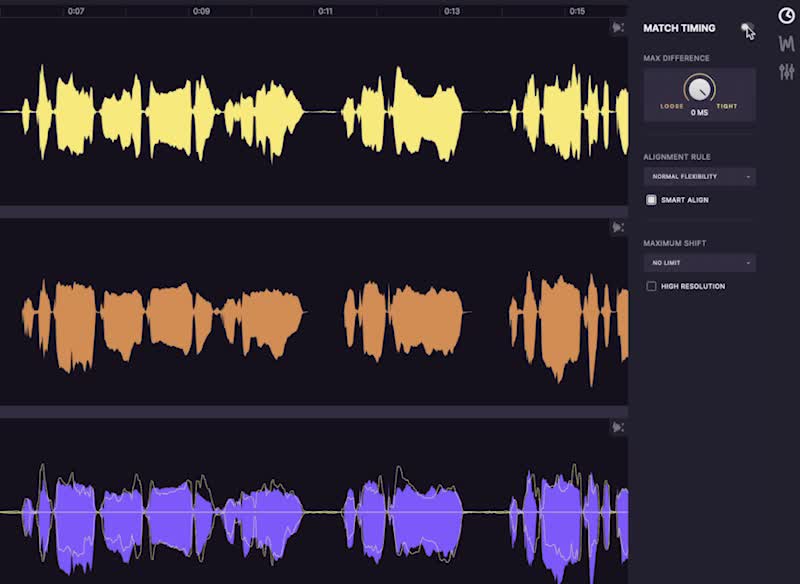Open the mixer sliders icon in sidebar
This screenshot has height=584, width=800.
[x=786, y=71]
